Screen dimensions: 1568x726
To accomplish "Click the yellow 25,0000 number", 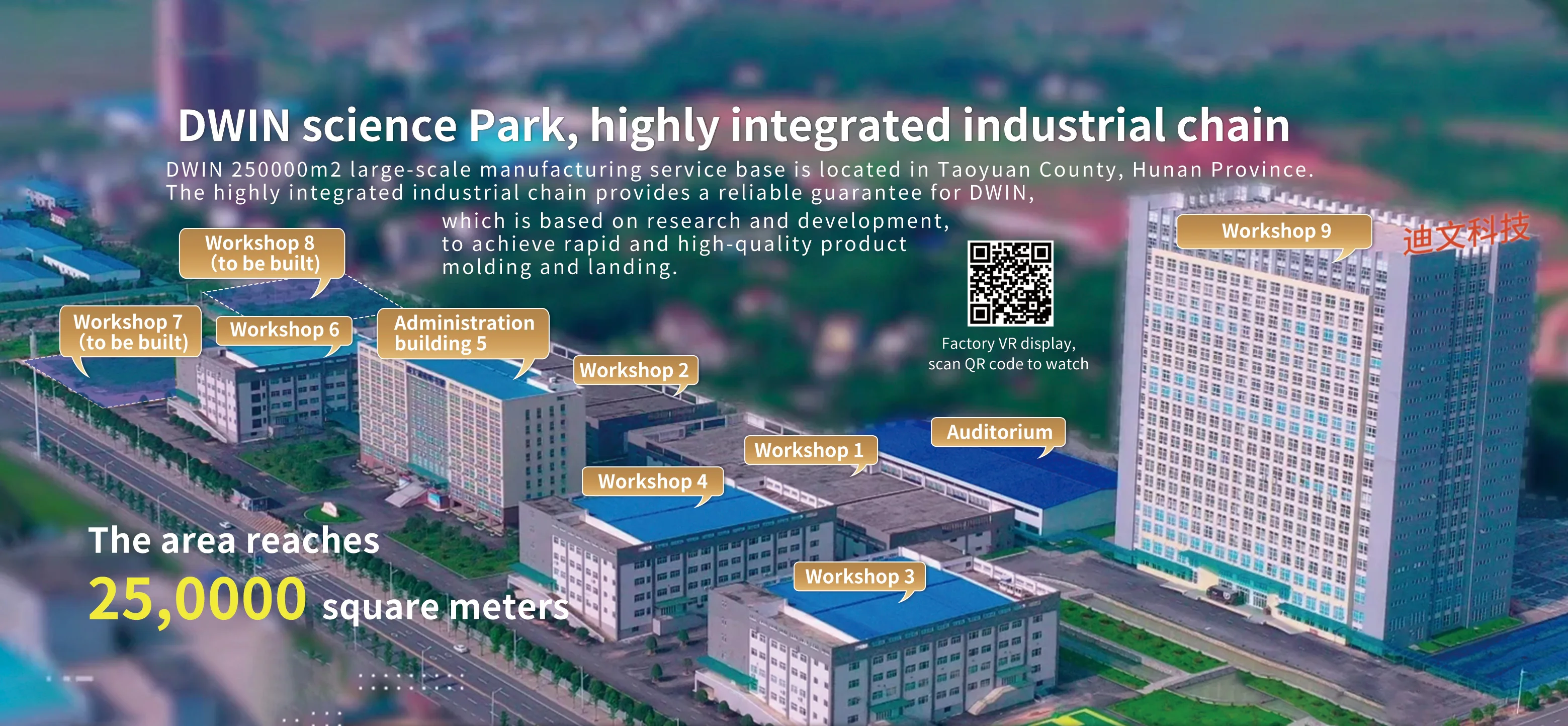I will point(197,600).
